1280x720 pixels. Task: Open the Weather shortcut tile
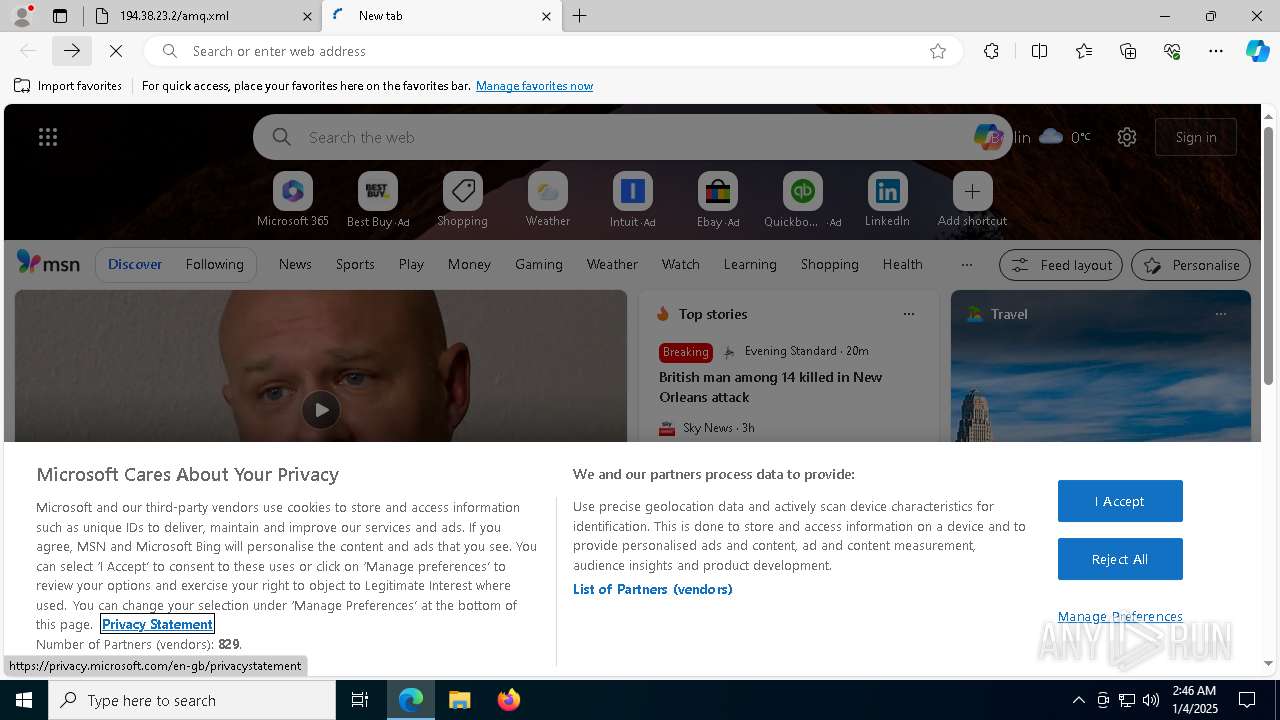coord(548,200)
